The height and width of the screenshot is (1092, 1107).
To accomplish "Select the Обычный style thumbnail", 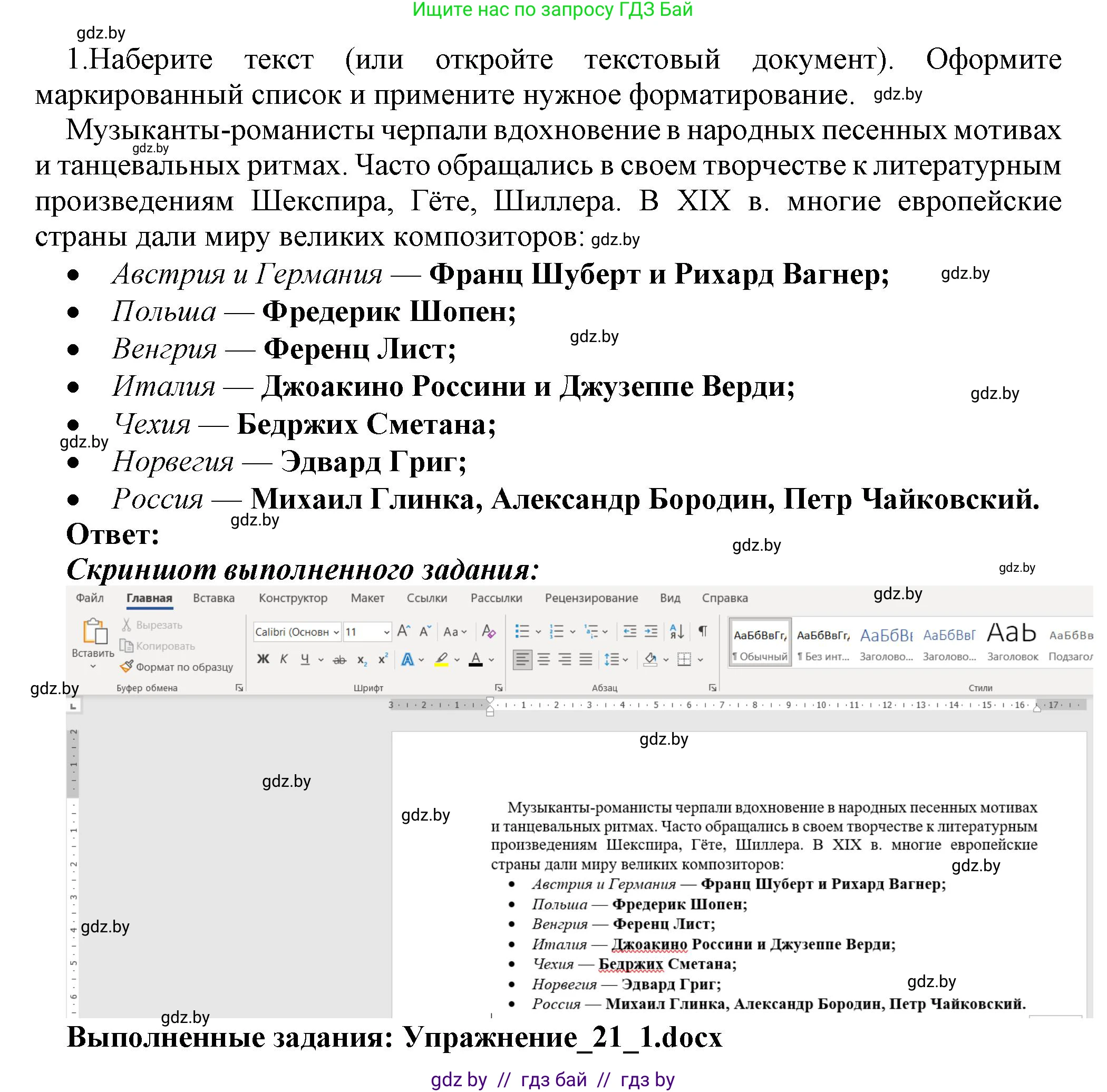I will [759, 642].
